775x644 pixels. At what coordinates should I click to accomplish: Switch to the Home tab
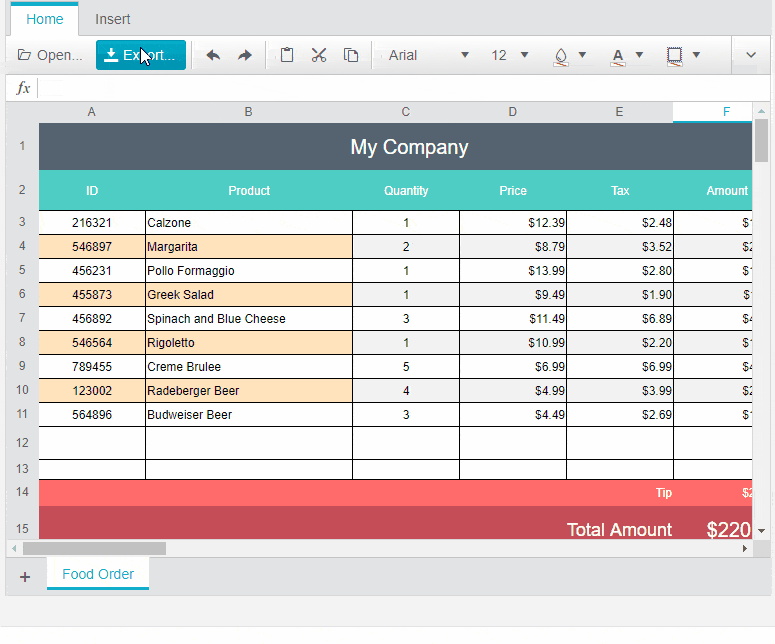tap(44, 19)
